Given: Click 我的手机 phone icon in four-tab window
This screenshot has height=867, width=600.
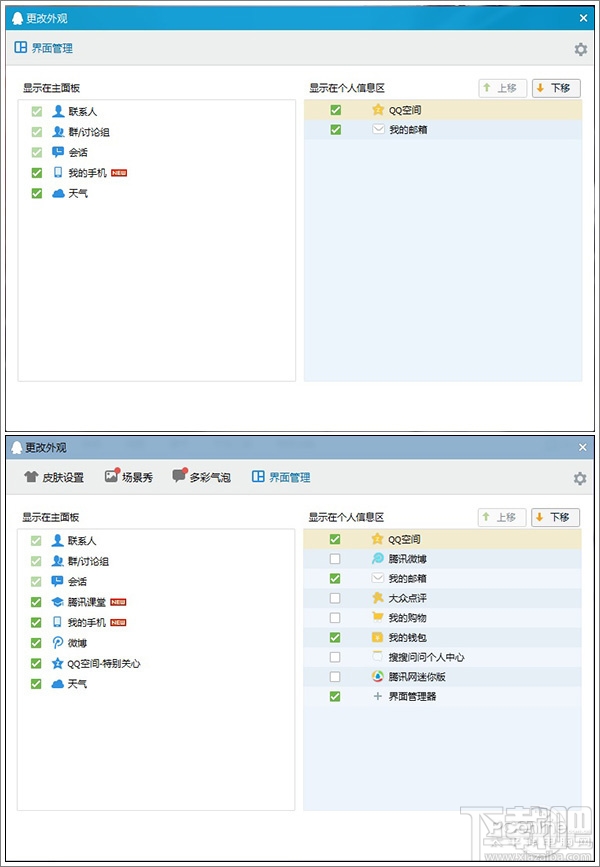Looking at the screenshot, I should click(x=57, y=622).
